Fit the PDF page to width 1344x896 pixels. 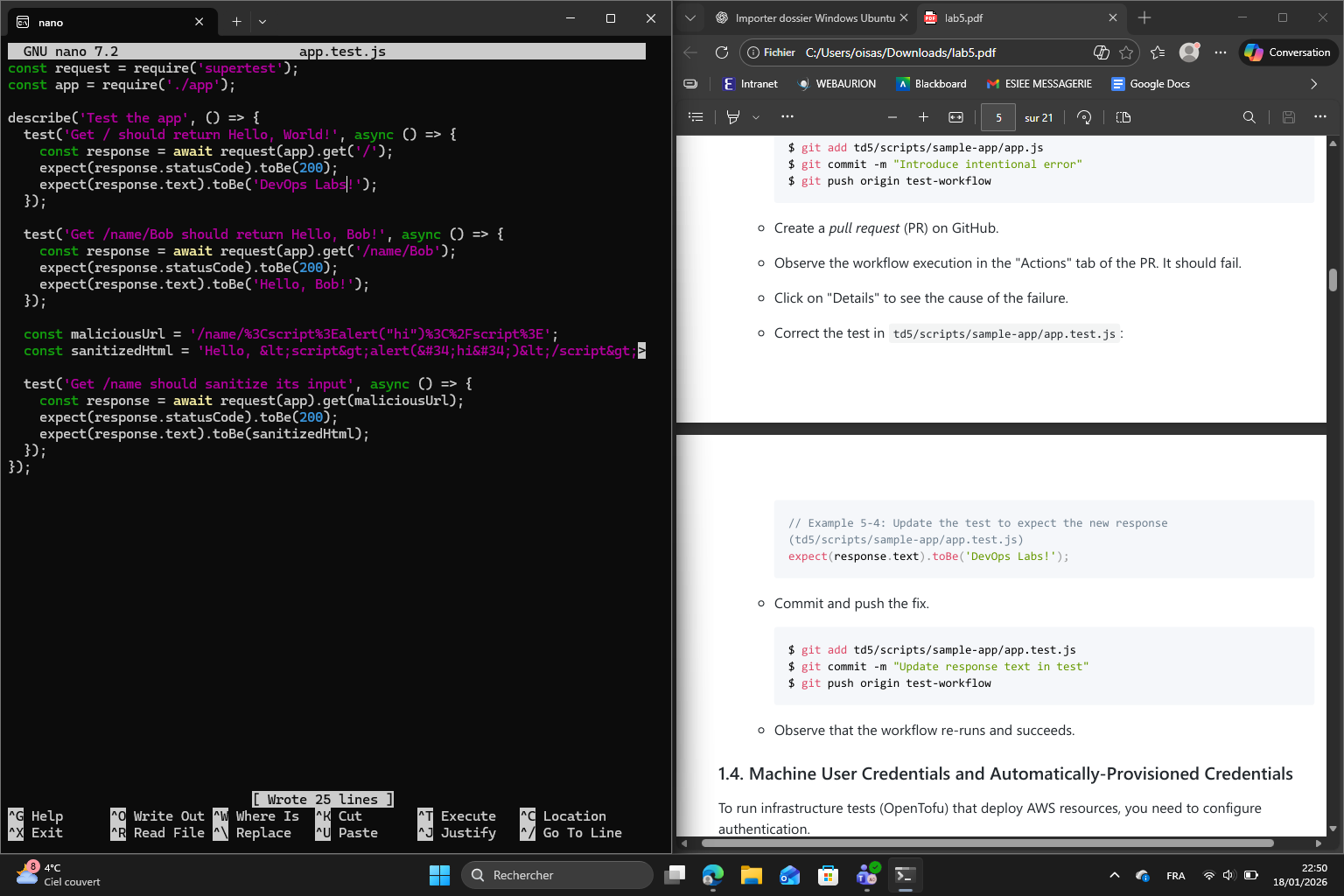955,116
